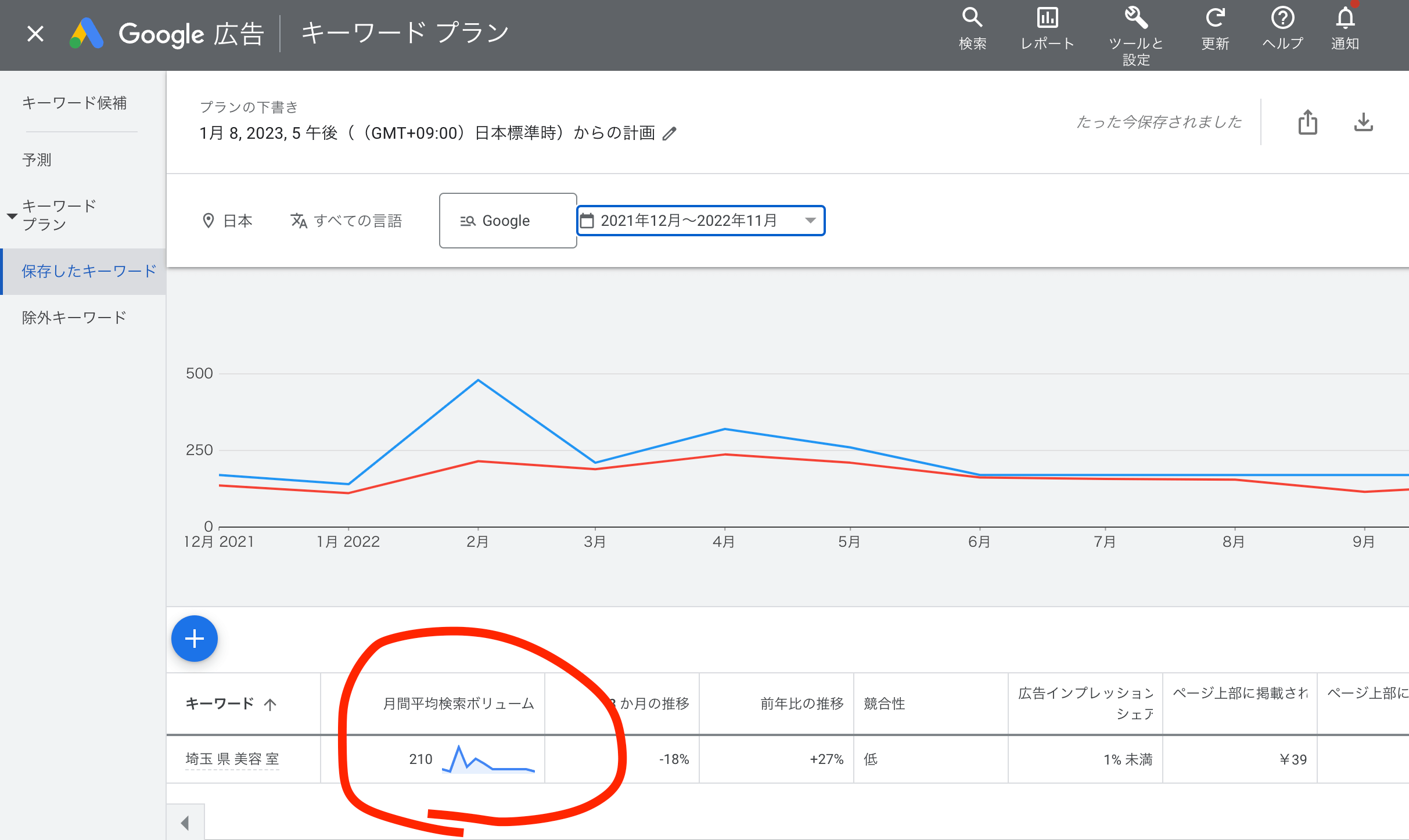
Task: Click the refresh (更新) icon
Action: point(1214,18)
